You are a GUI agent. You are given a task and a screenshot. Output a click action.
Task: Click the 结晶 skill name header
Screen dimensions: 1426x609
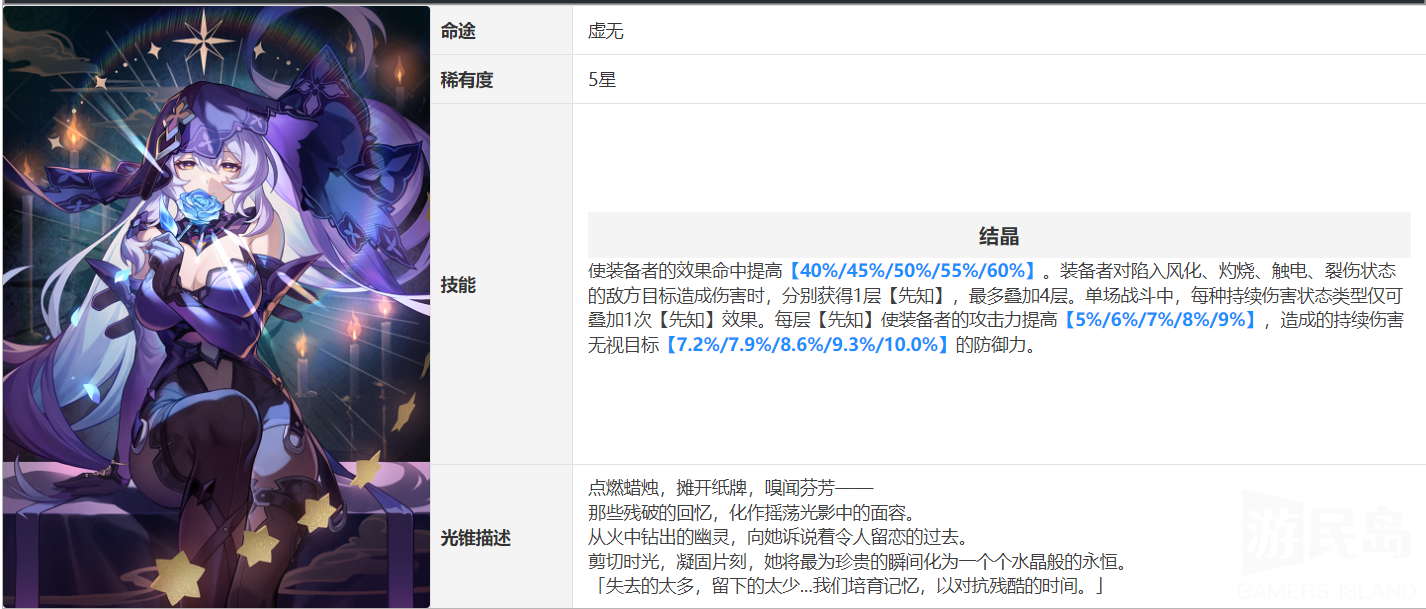999,236
